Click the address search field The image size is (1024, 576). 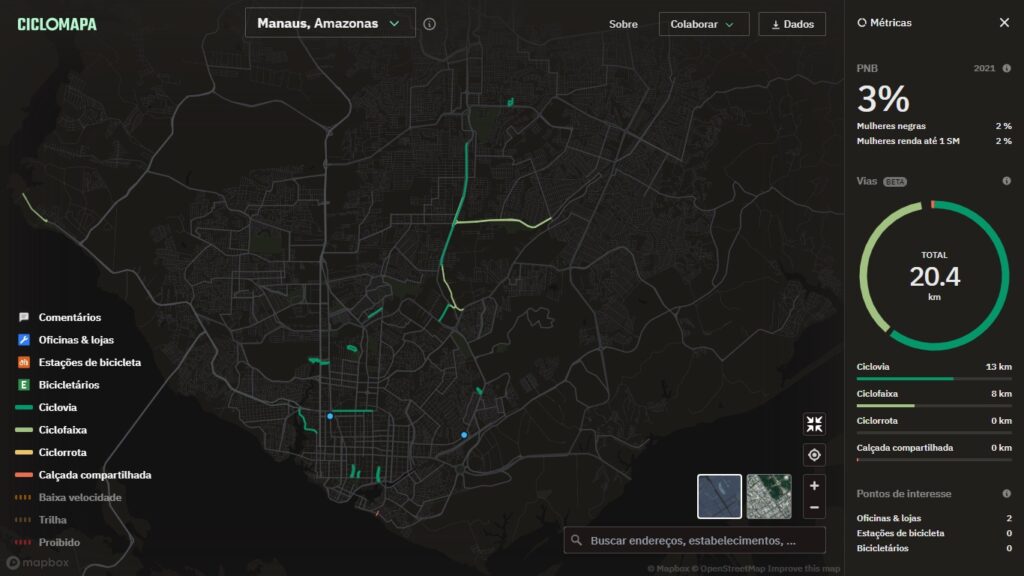tap(694, 540)
